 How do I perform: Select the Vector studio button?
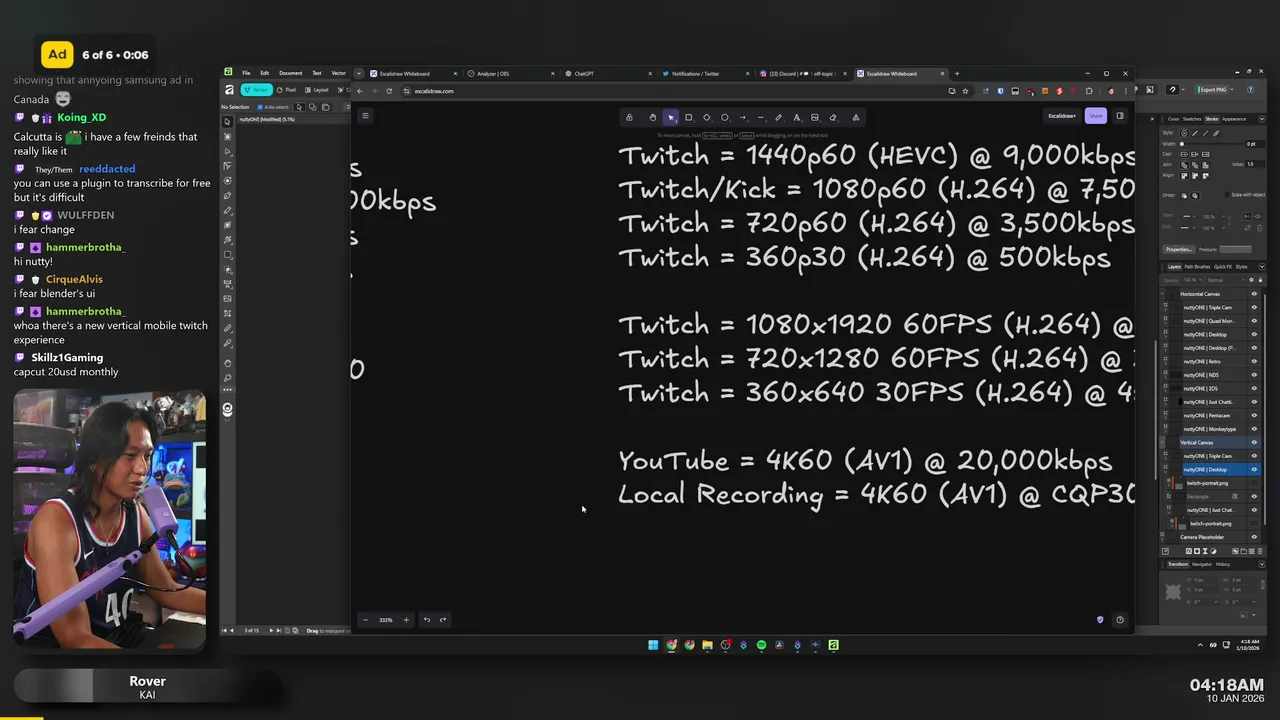257,90
